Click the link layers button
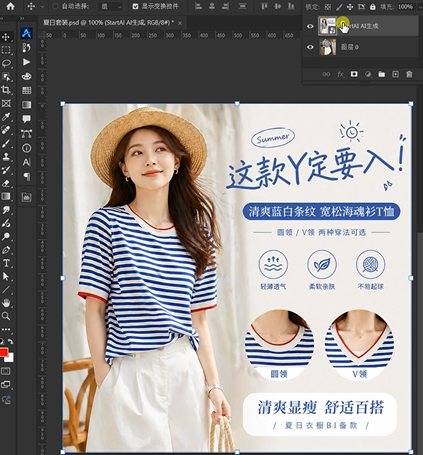This screenshot has width=423, height=455. coord(326,74)
